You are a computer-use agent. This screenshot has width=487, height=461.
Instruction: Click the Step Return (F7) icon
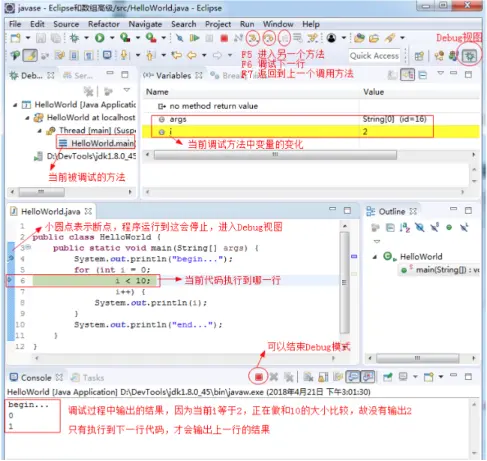point(284,39)
